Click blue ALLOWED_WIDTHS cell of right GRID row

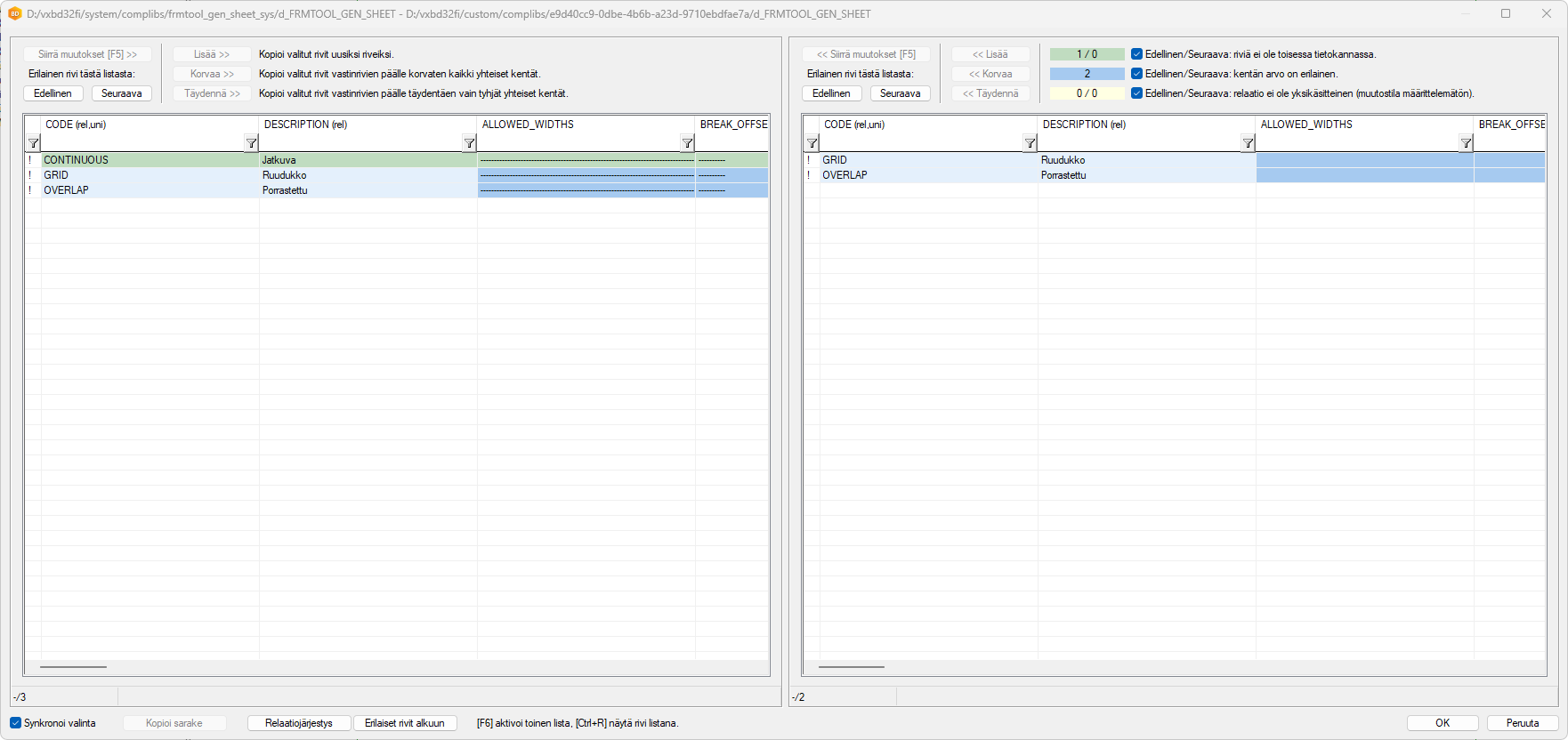[x=1364, y=160]
